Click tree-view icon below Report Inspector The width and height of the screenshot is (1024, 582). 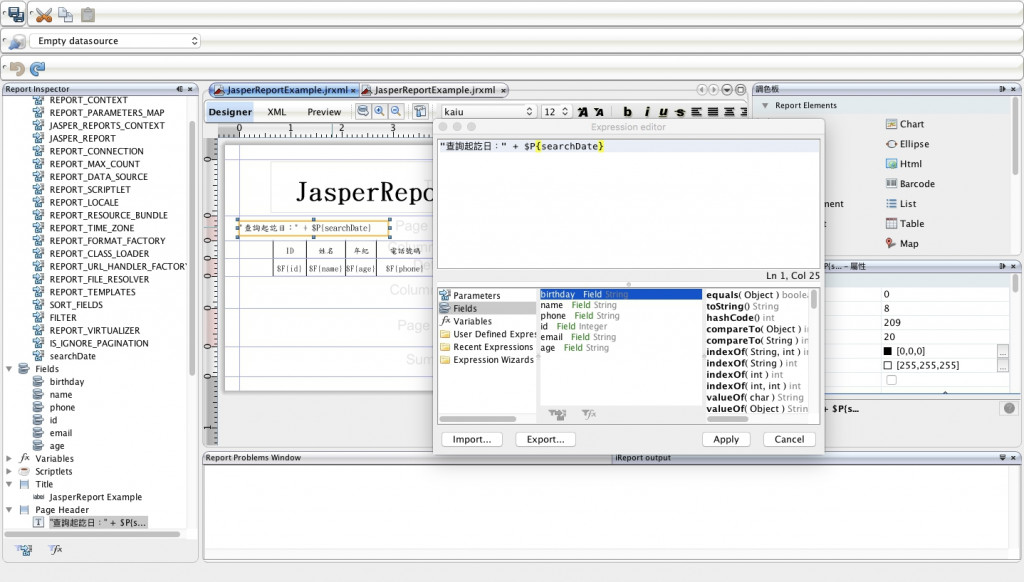tap(24, 550)
